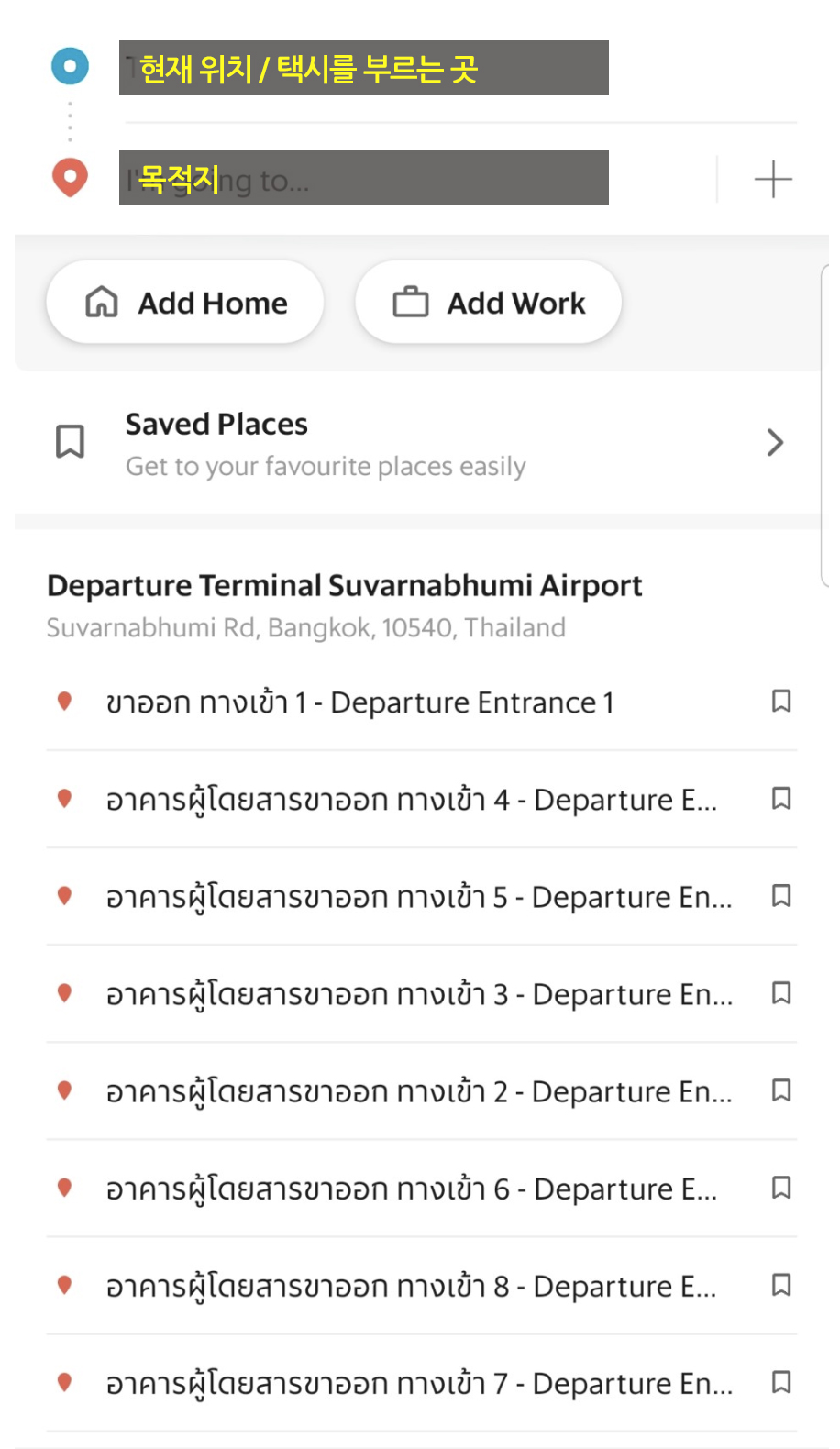This screenshot has width=840, height=1449.
Task: Click the Saved Places bookmark icon
Action: (71, 441)
